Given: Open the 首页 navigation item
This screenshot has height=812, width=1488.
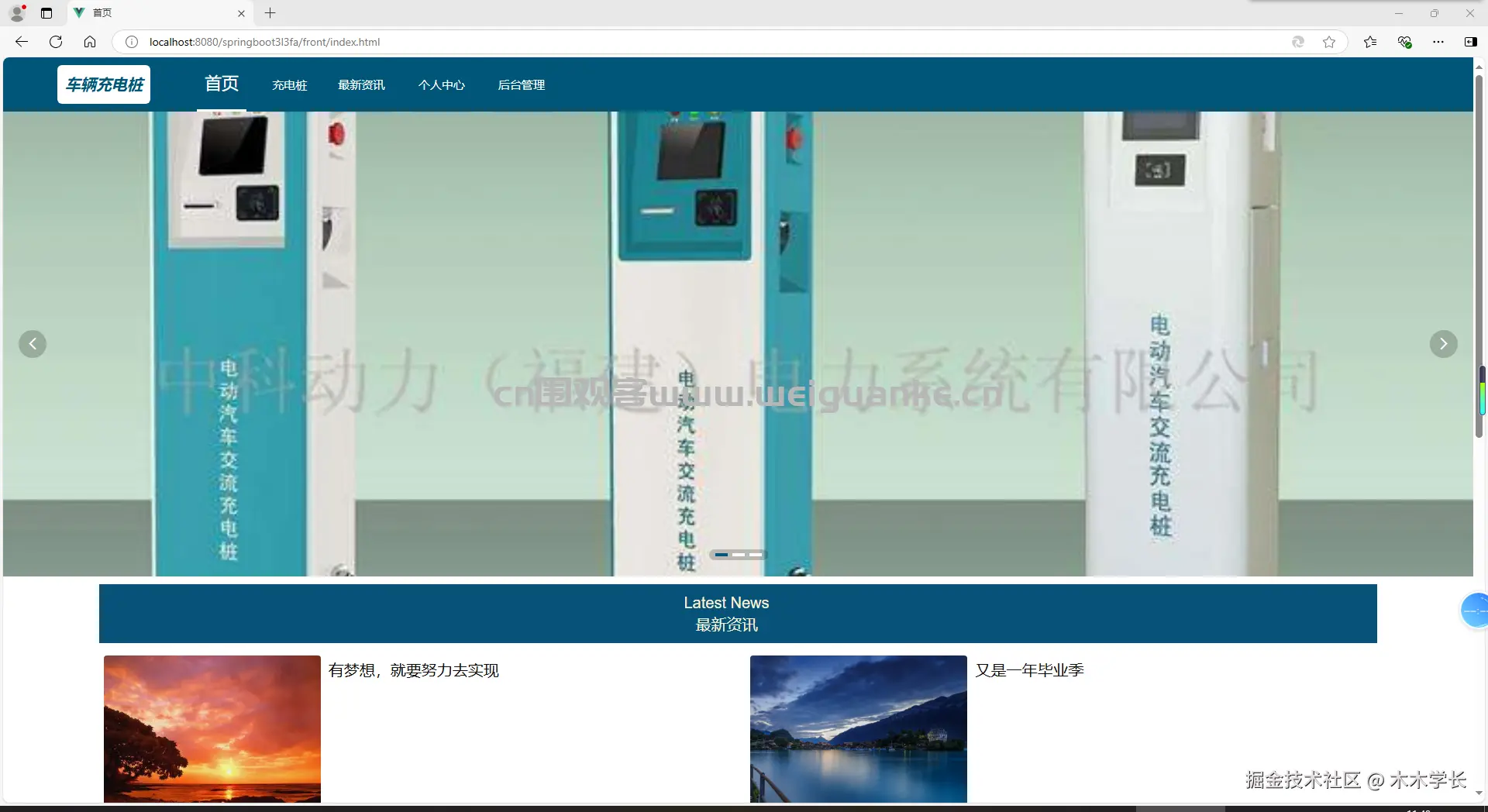Looking at the screenshot, I should click(x=222, y=84).
